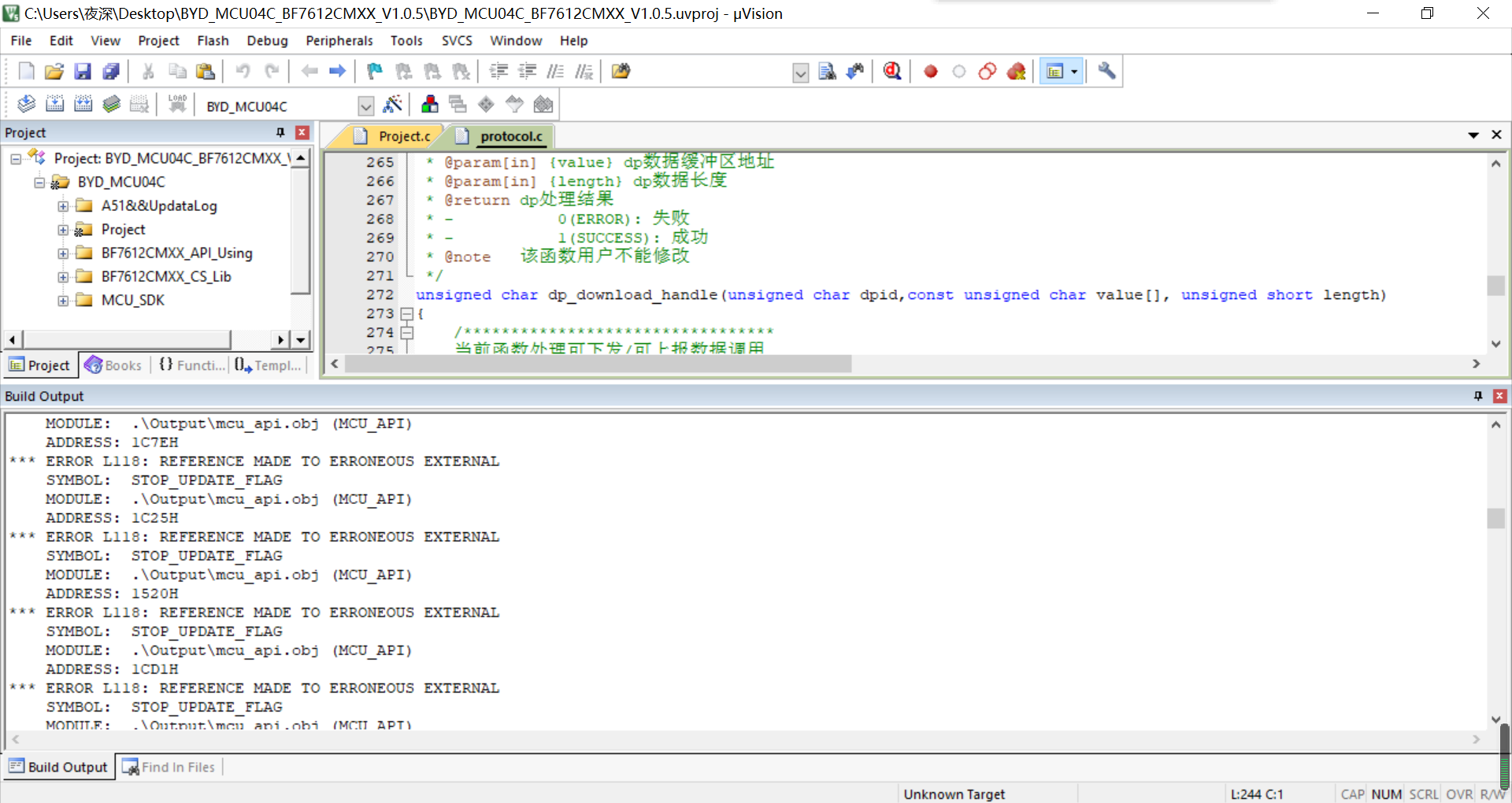The image size is (1512, 803).
Task: Open the Select Software Packs icon
Action: pos(514,104)
